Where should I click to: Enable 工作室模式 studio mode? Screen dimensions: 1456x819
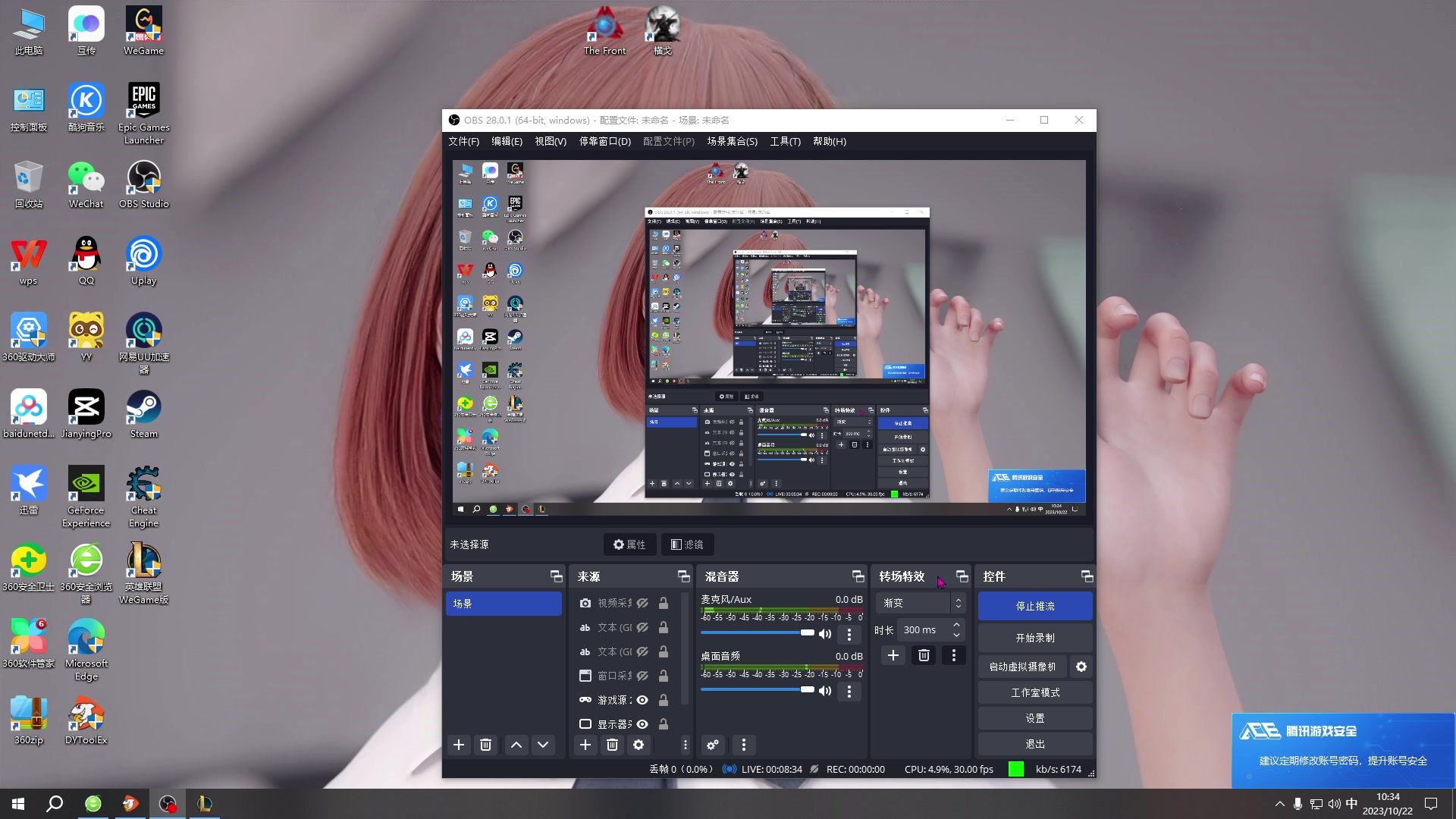[x=1035, y=692]
